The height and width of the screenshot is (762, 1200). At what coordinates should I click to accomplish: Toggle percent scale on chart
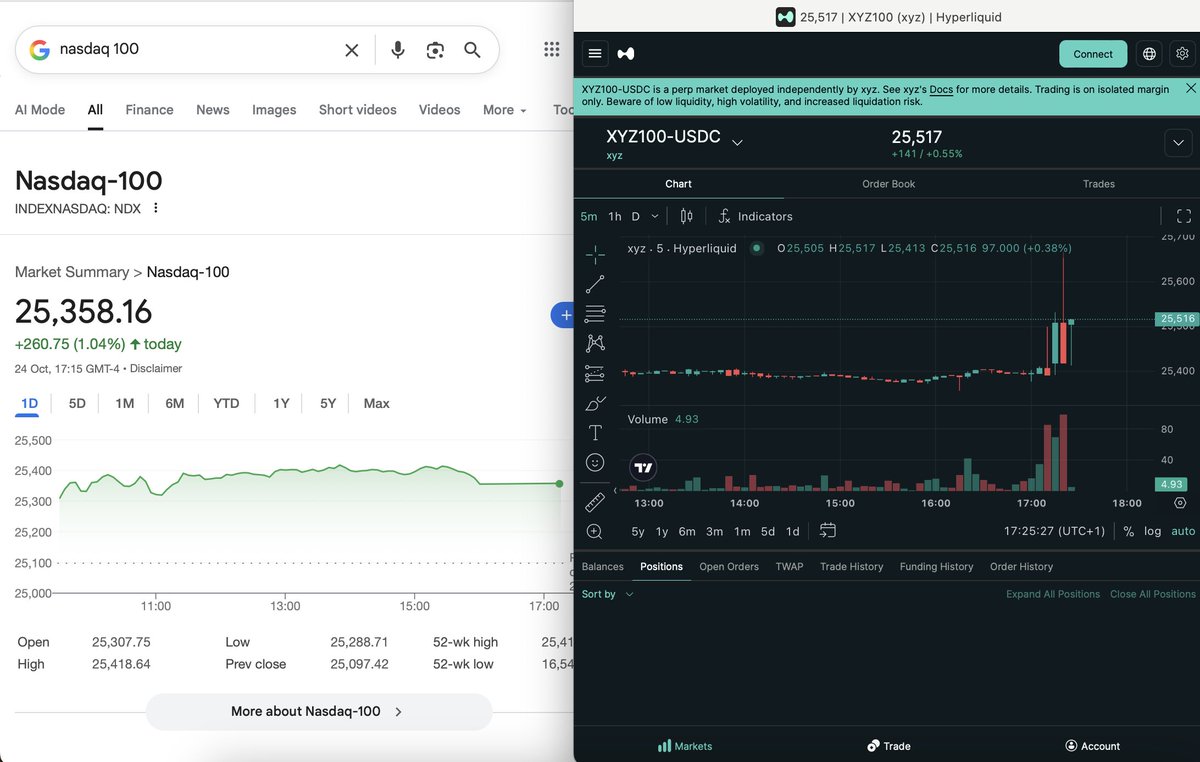coord(1129,532)
